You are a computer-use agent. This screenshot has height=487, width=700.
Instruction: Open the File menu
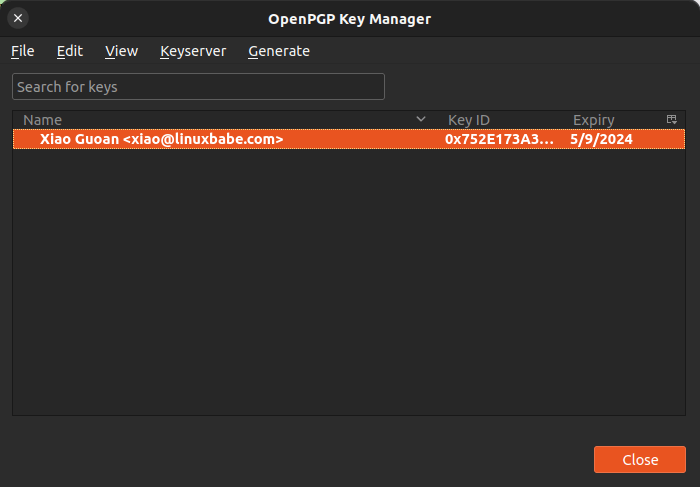pos(22,51)
